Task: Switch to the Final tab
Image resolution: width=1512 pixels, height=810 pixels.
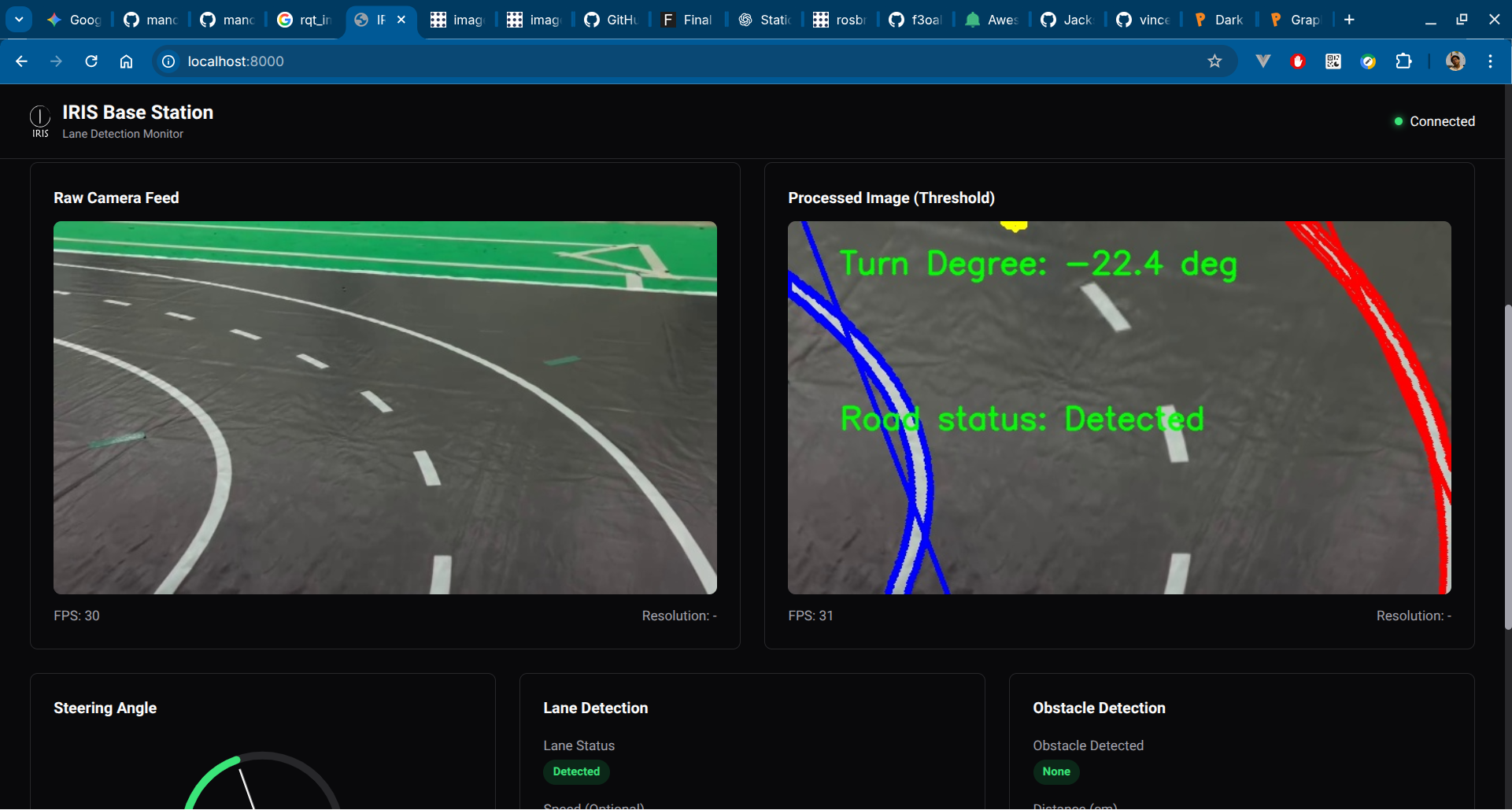Action: pos(687,20)
